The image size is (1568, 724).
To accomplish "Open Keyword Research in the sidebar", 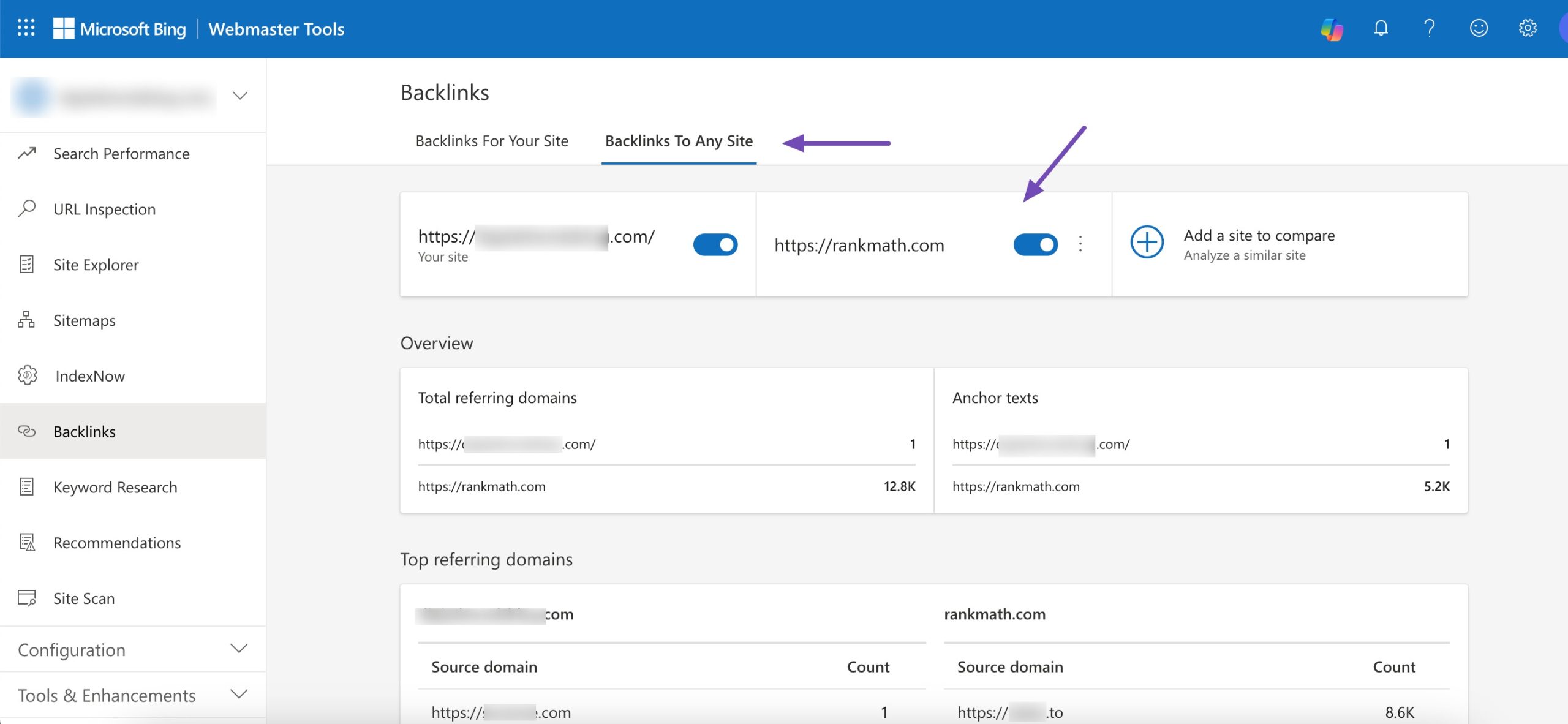I will 133,487.
